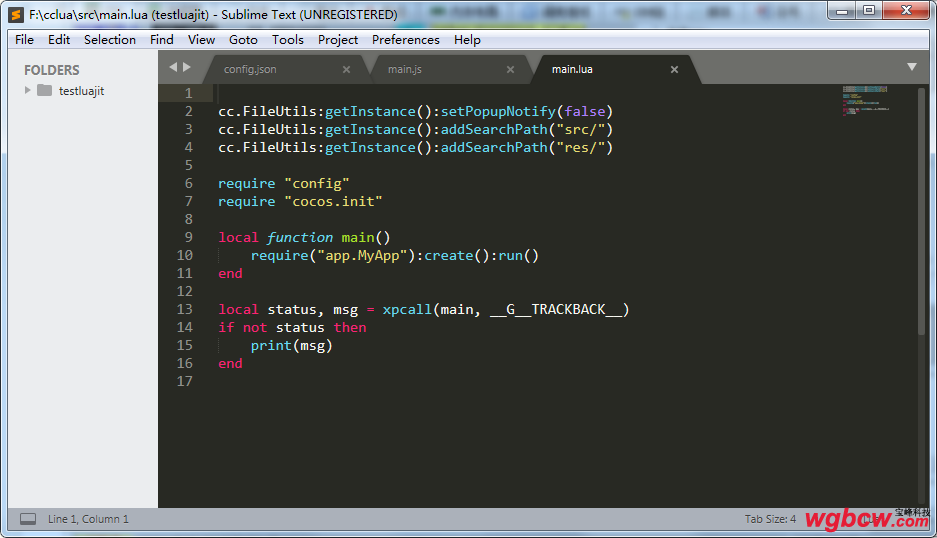The image size is (937, 538).
Task: Click the Line 1, Column 1 status
Action: click(x=88, y=519)
